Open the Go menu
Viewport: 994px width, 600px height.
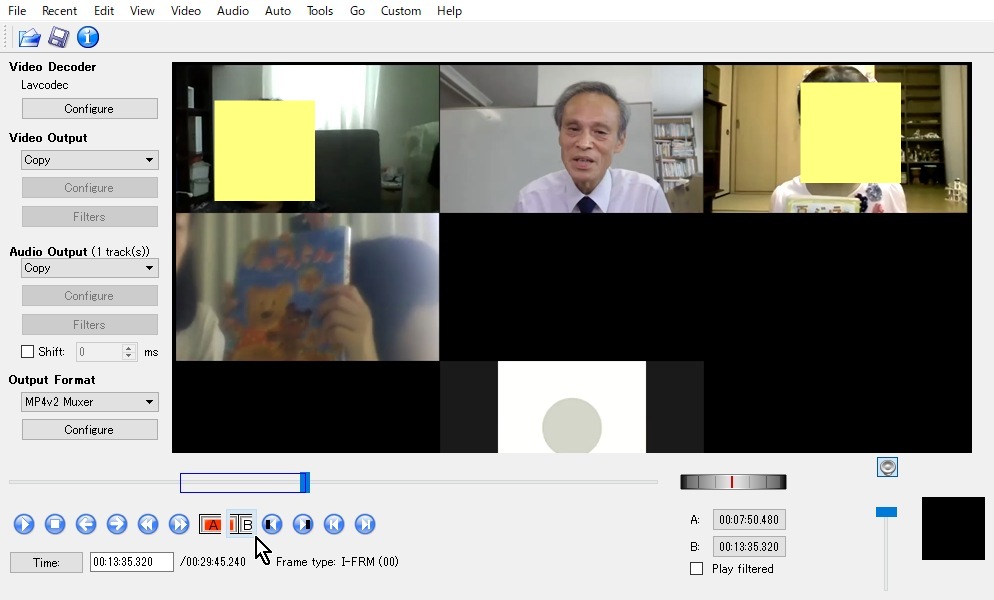coord(358,11)
